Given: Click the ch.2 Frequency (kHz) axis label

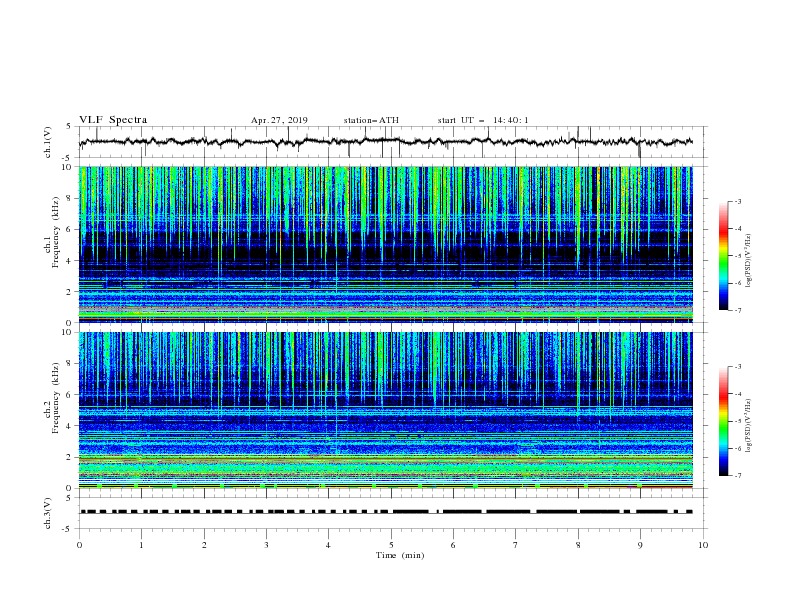Looking at the screenshot, I should pyautogui.click(x=52, y=398).
